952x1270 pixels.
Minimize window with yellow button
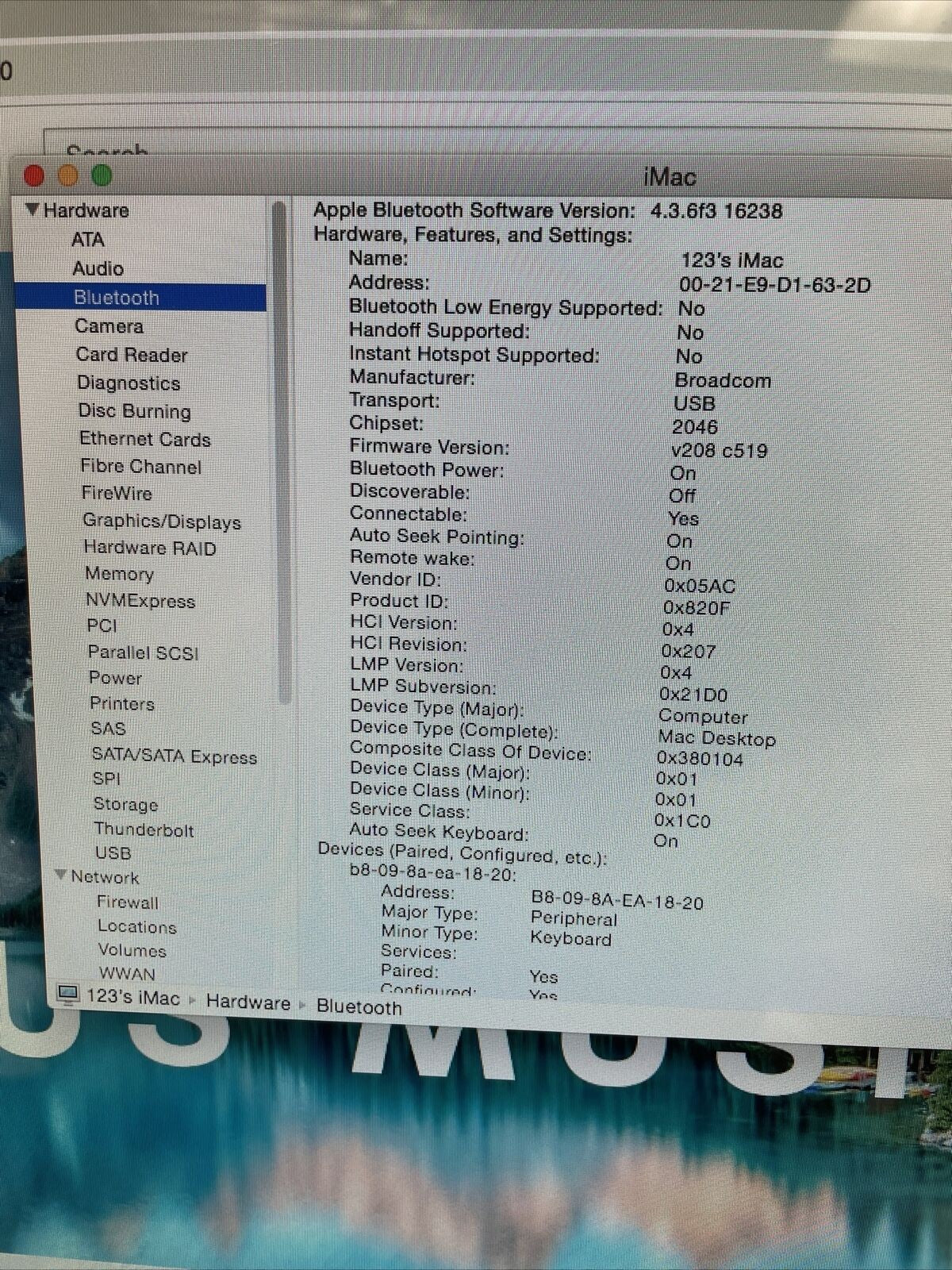(x=67, y=175)
